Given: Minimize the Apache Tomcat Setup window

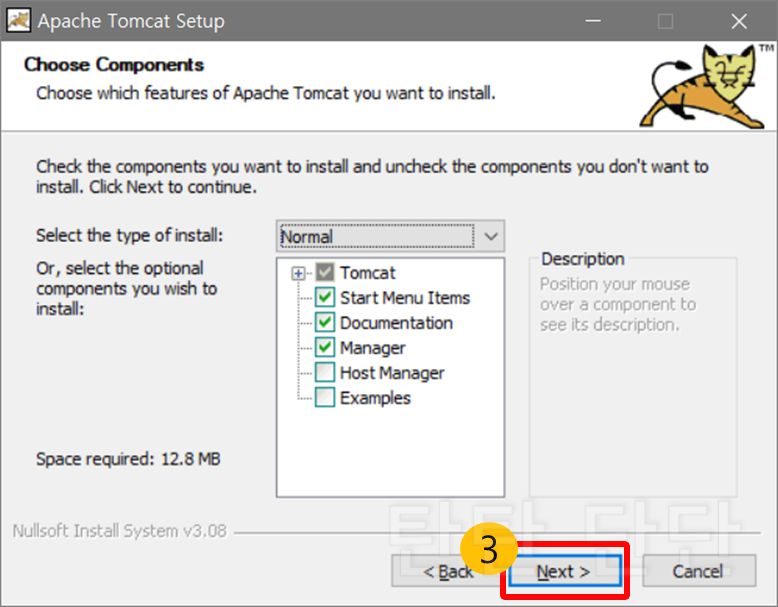Looking at the screenshot, I should pyautogui.click(x=593, y=21).
